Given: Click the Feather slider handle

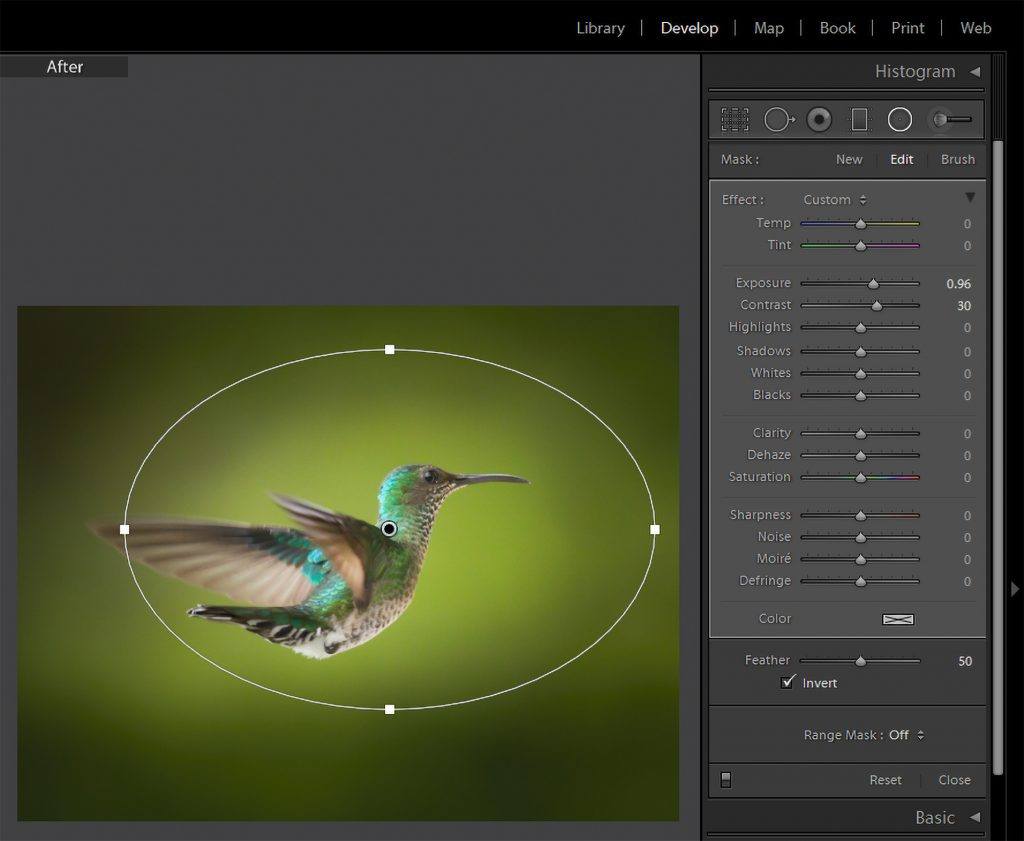Looking at the screenshot, I should [860, 661].
